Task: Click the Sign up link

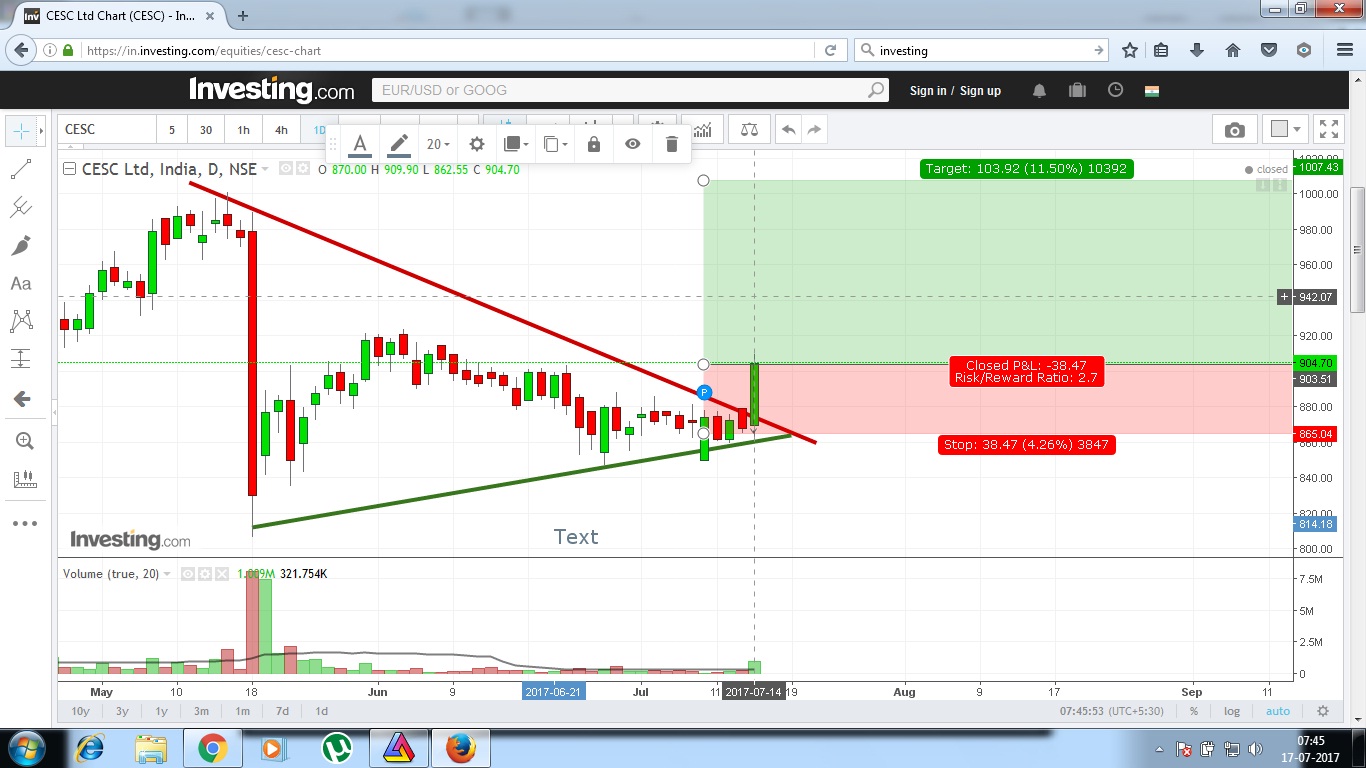Action: (980, 91)
